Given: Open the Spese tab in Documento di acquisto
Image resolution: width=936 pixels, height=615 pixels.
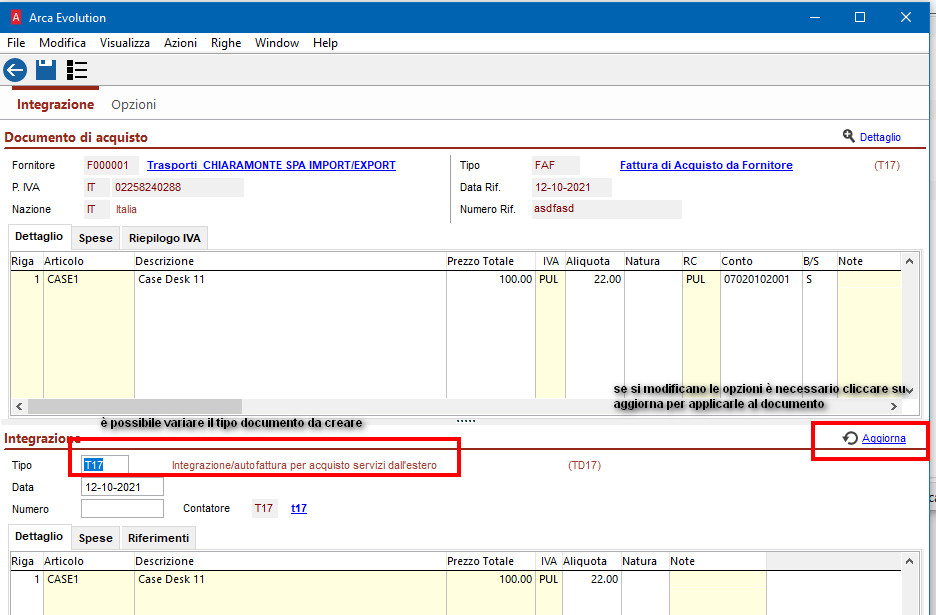Looking at the screenshot, I should tap(96, 238).
